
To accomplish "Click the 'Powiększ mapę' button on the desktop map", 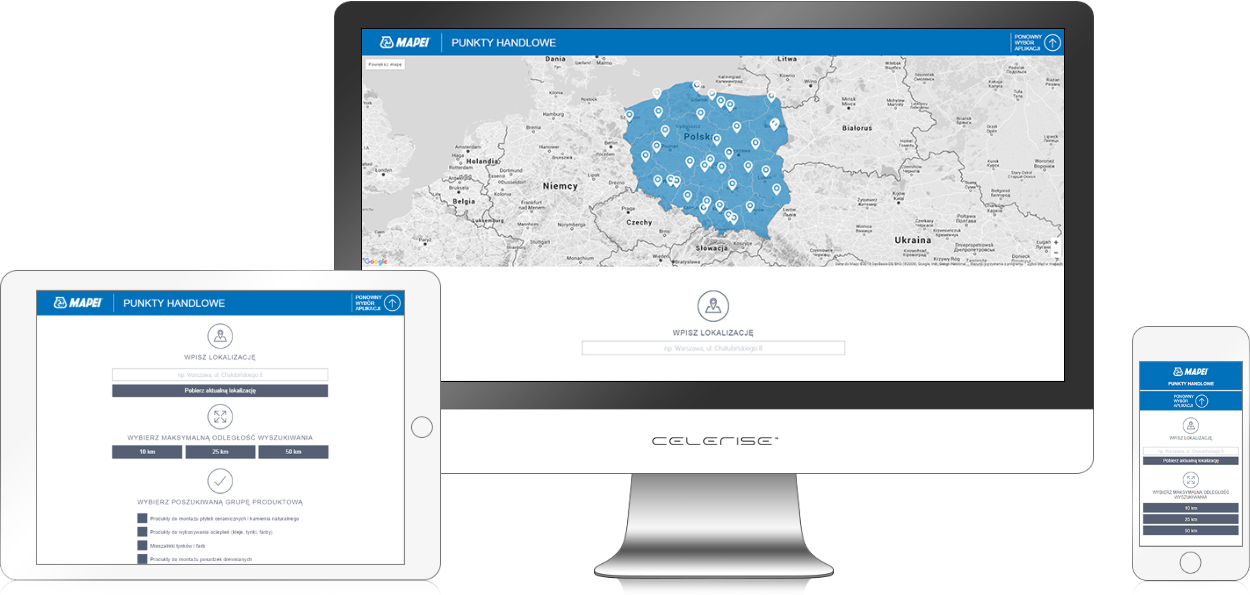I will [x=384, y=64].
